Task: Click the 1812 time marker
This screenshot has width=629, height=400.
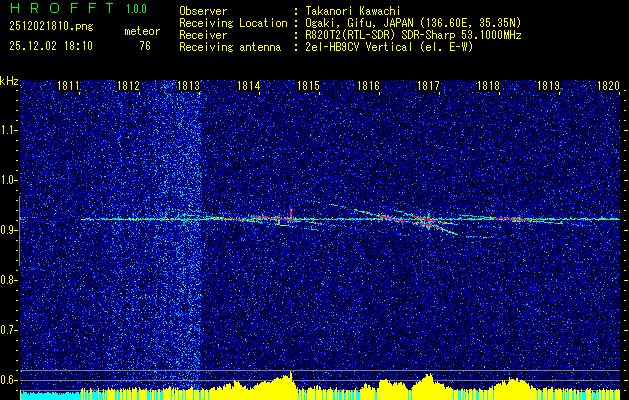Action: coord(128,85)
